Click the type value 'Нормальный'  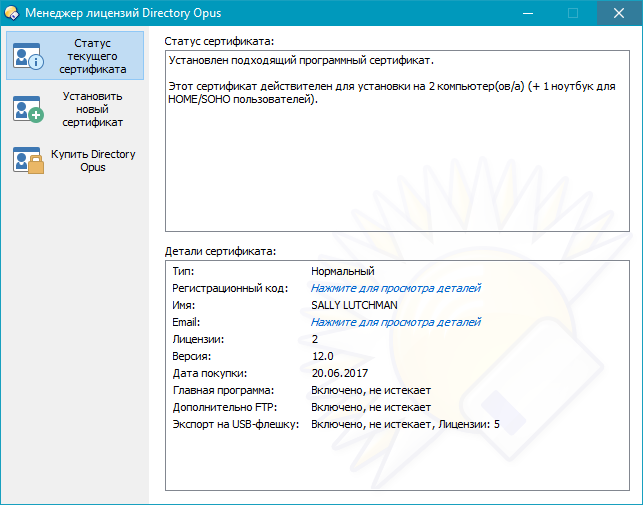point(343,271)
